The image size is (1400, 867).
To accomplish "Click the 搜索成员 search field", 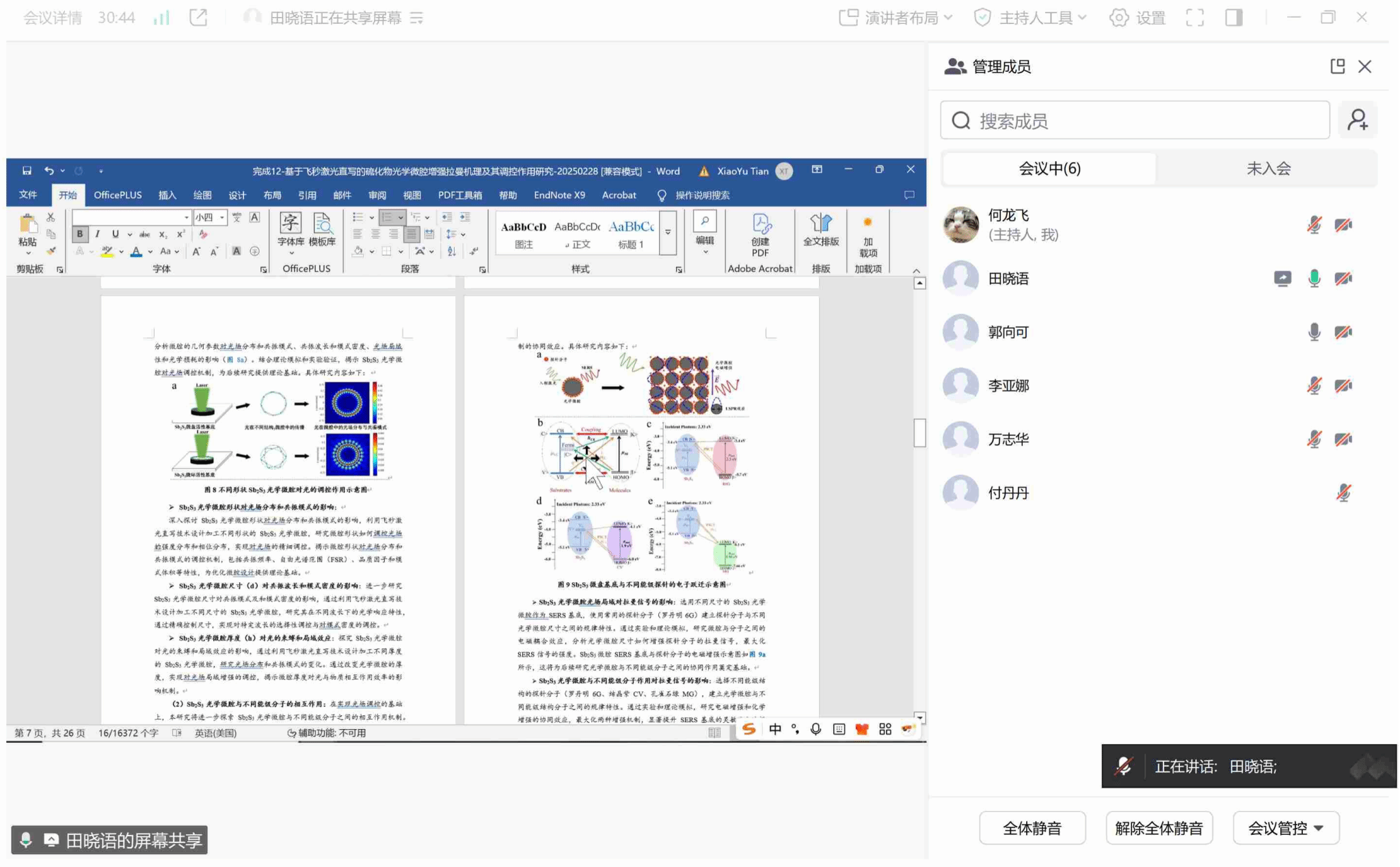I will pos(1135,121).
